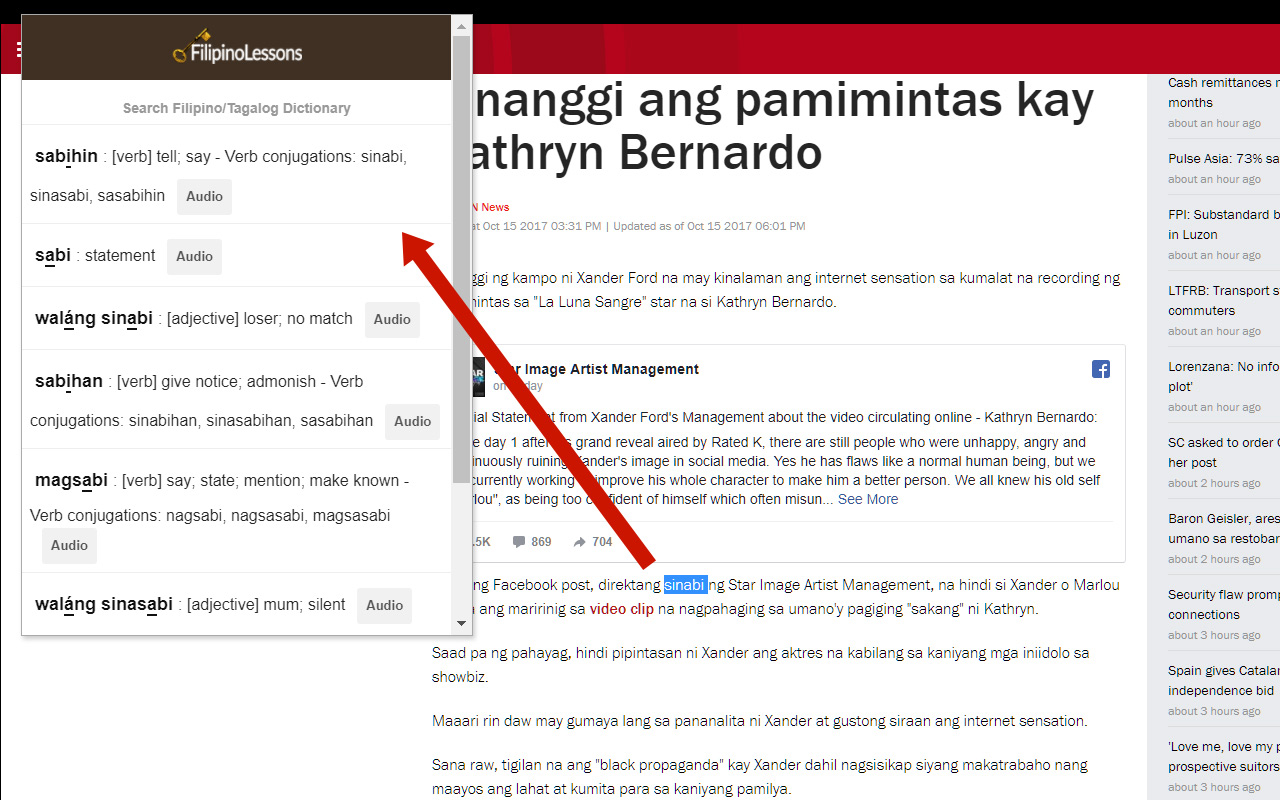This screenshot has width=1280, height=800.
Task: Click the dictionary scrollbar up arrow
Action: [461, 25]
